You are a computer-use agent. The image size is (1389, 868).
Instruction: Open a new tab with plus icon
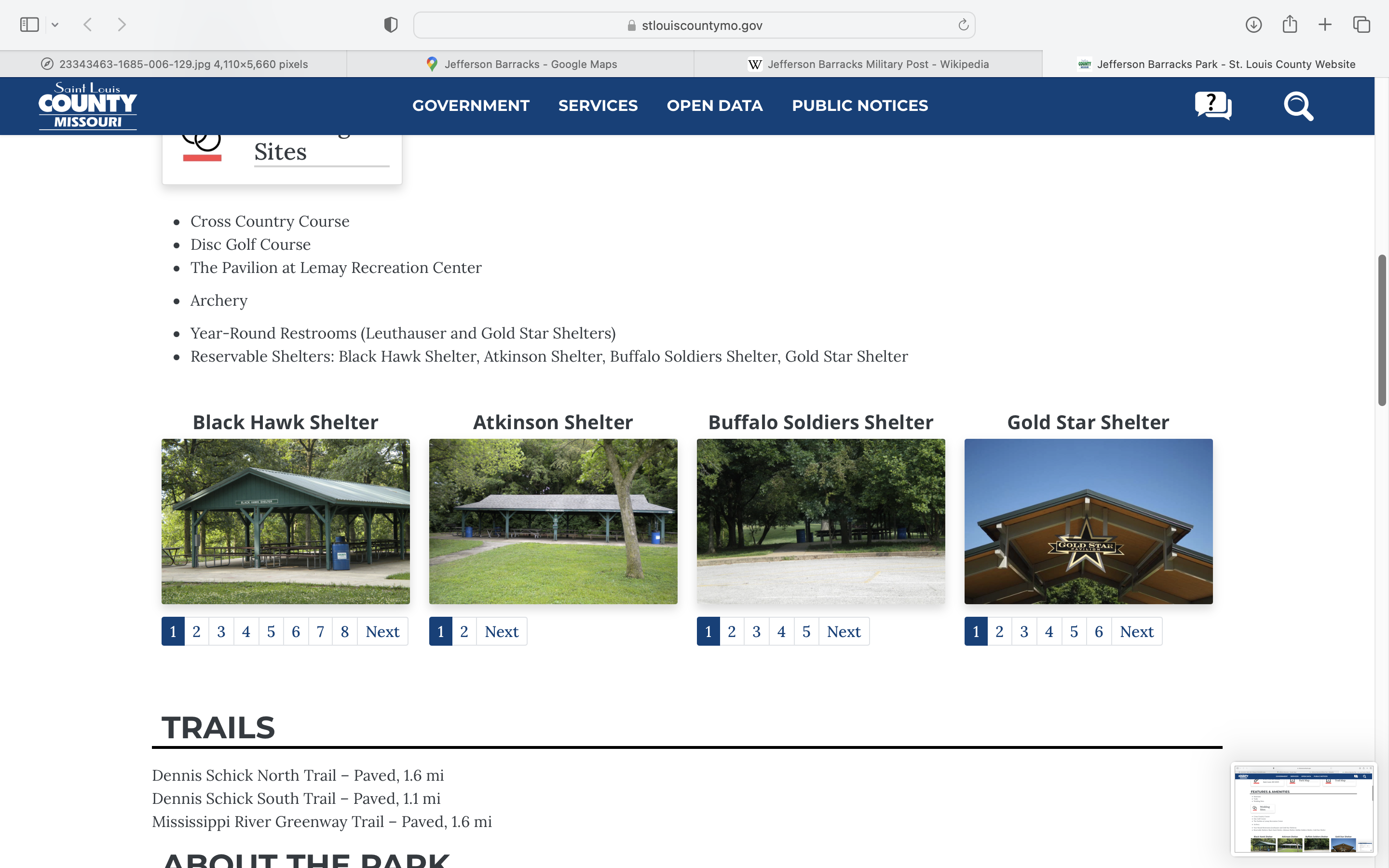(1325, 25)
